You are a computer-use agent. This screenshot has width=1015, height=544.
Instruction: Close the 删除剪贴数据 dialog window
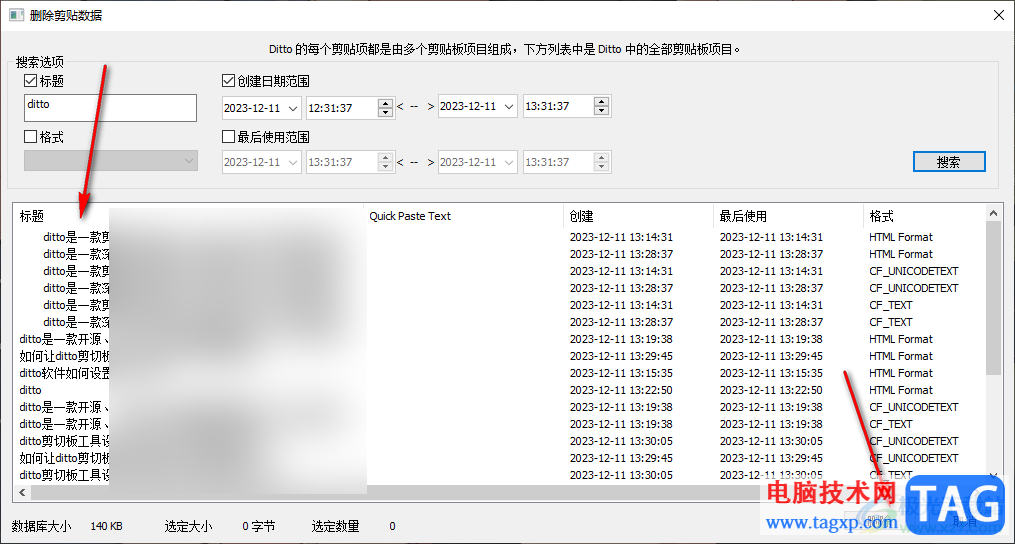tap(999, 16)
